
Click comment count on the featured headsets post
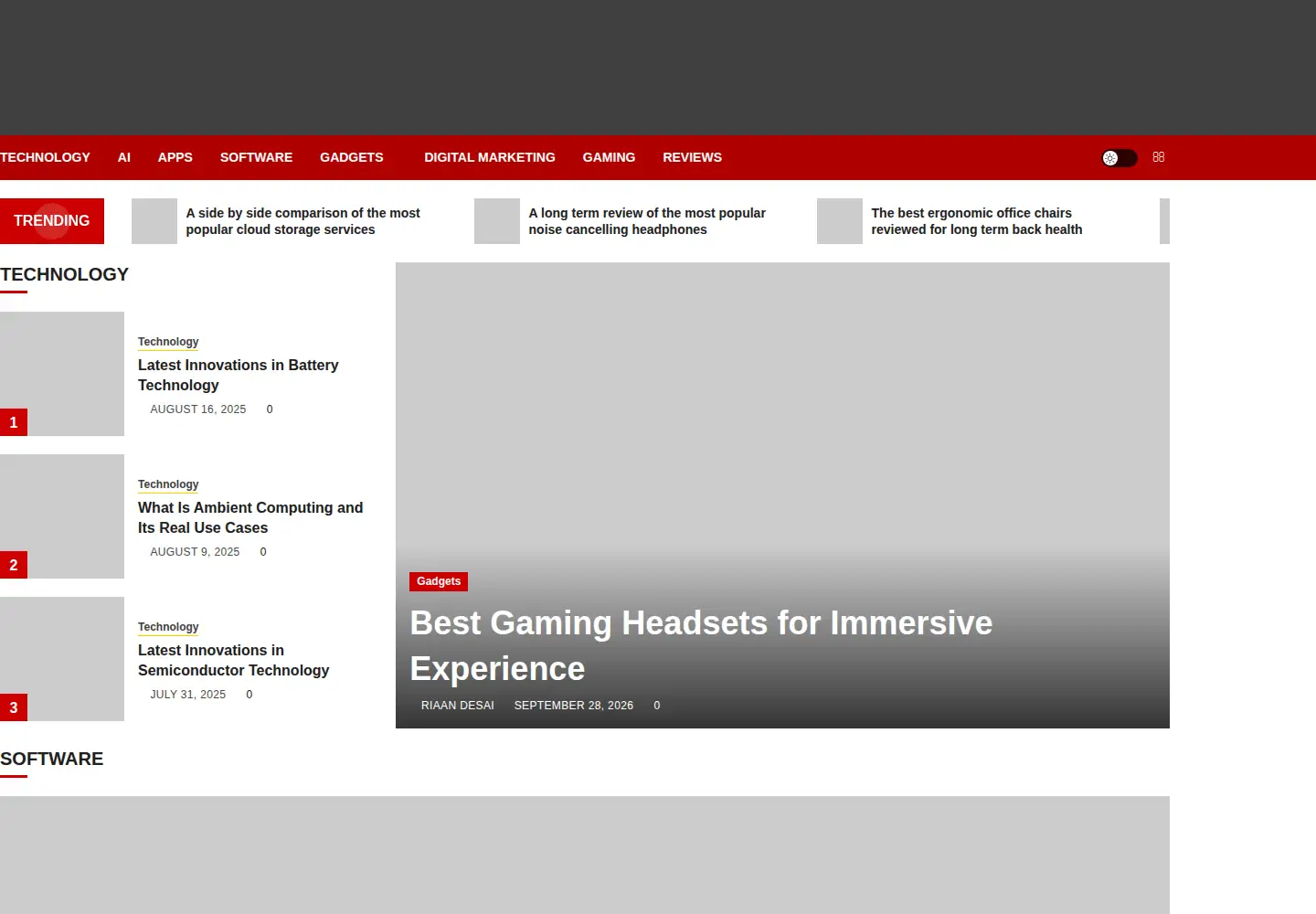click(657, 706)
